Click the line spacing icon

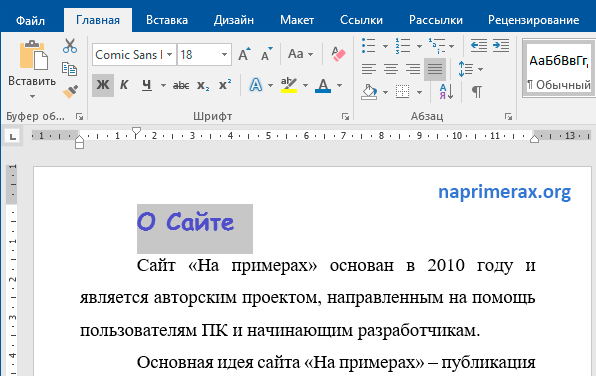coord(466,69)
